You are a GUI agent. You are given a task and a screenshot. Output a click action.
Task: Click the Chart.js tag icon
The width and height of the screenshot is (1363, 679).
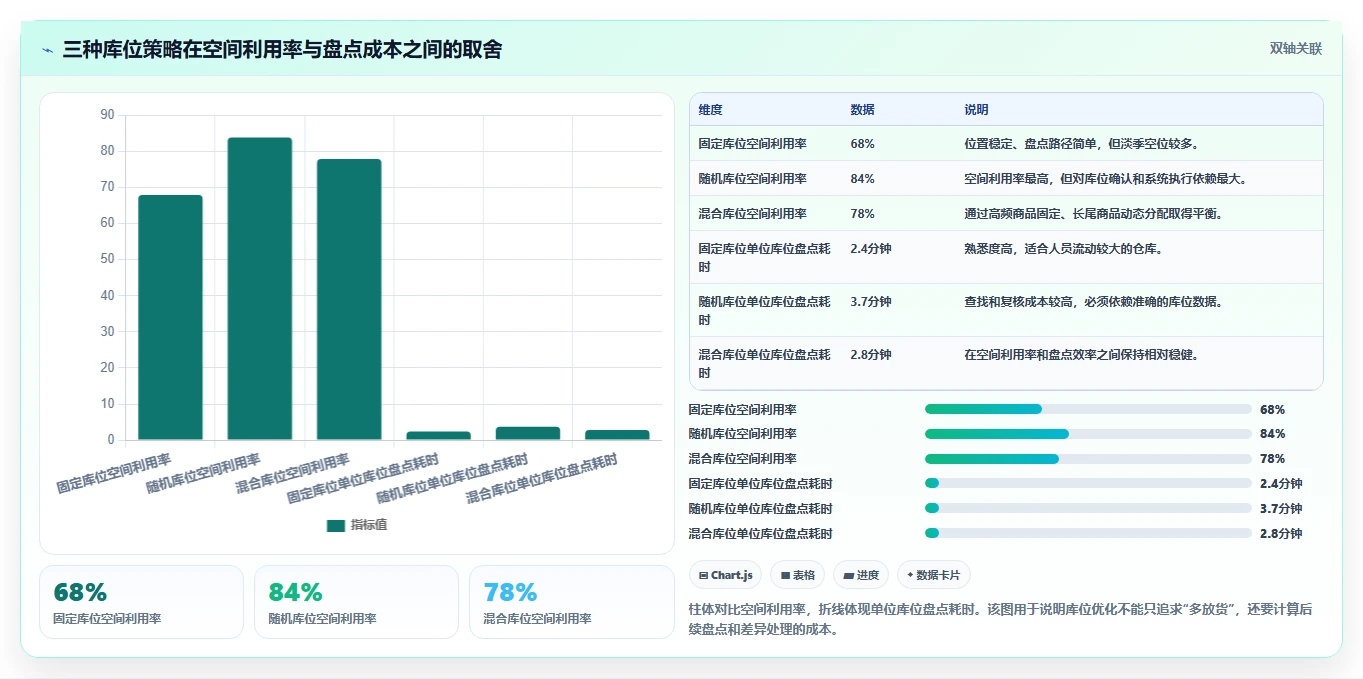[704, 575]
